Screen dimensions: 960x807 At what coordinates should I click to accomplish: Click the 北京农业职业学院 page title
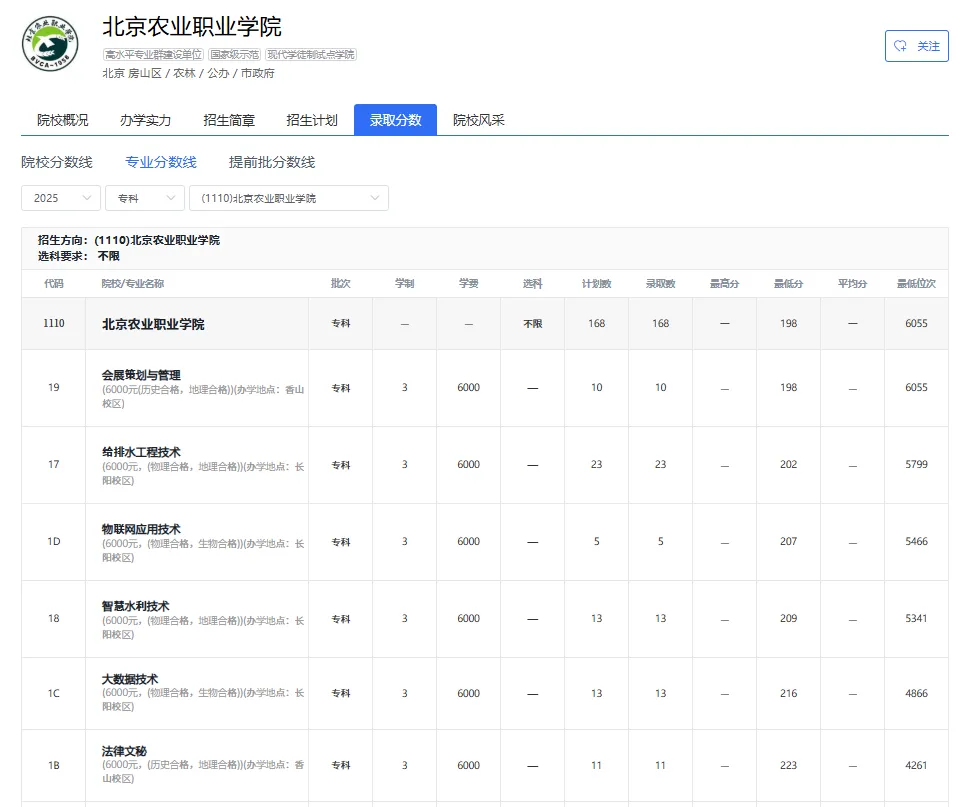(192, 27)
